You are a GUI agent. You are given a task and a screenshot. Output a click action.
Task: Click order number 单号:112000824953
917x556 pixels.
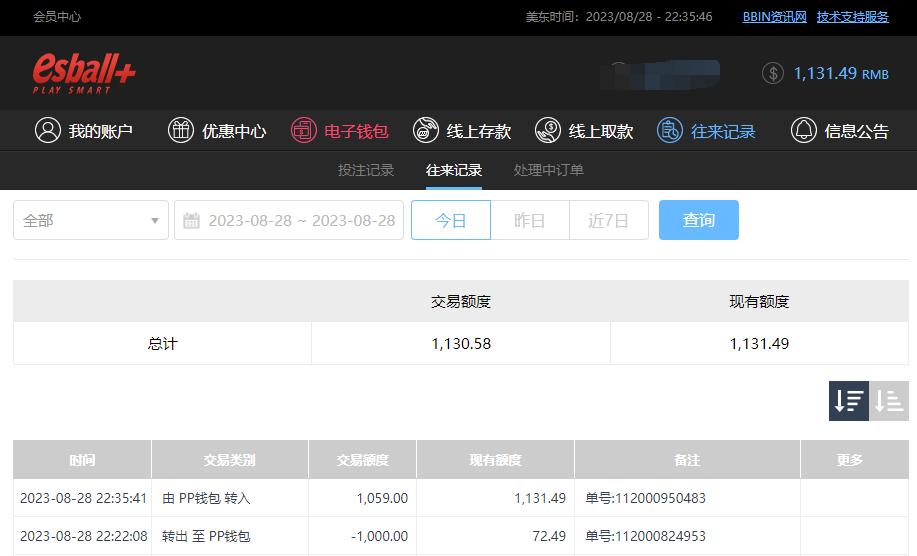[x=646, y=536]
